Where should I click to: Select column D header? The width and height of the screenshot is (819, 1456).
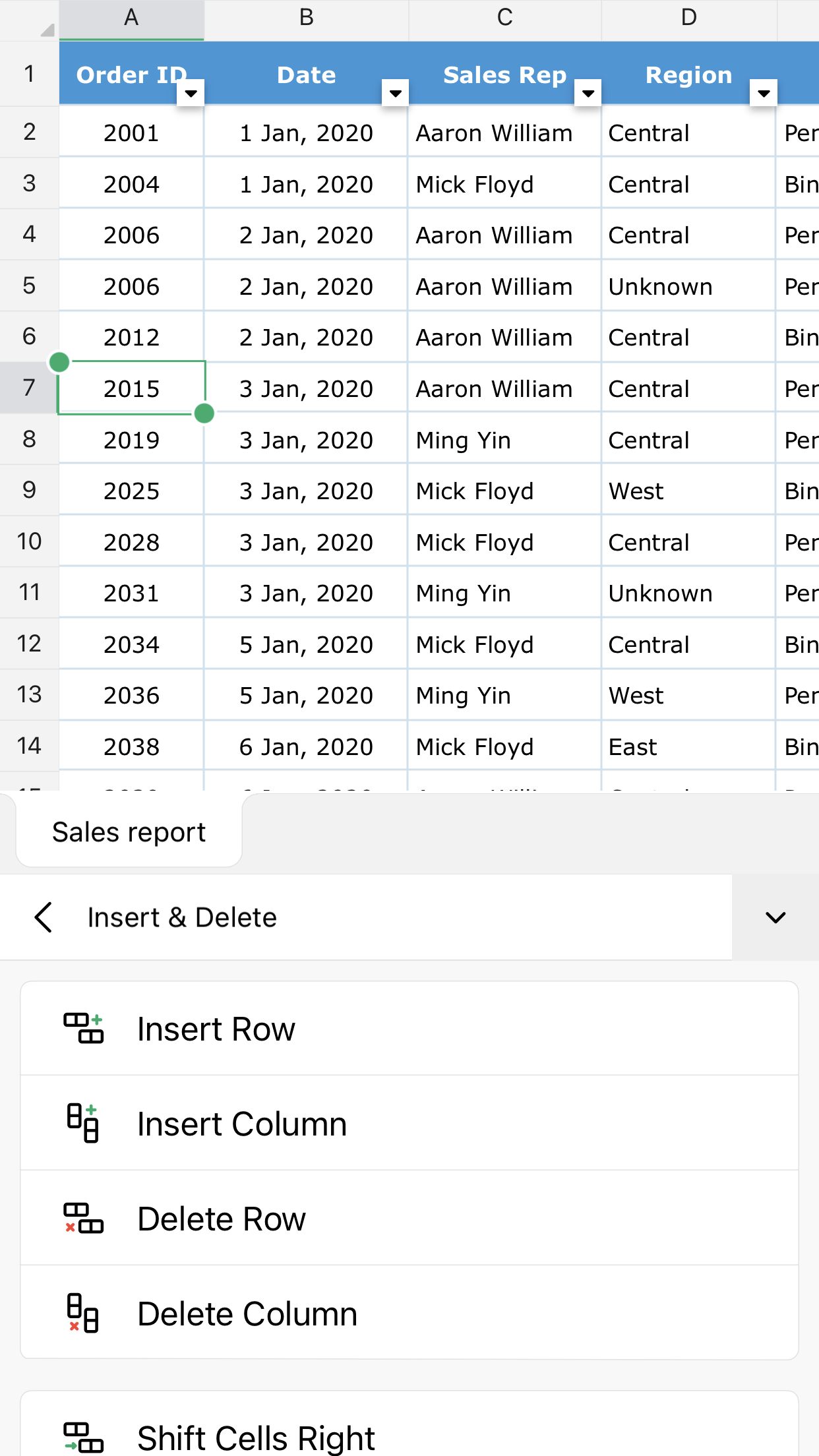point(688,18)
